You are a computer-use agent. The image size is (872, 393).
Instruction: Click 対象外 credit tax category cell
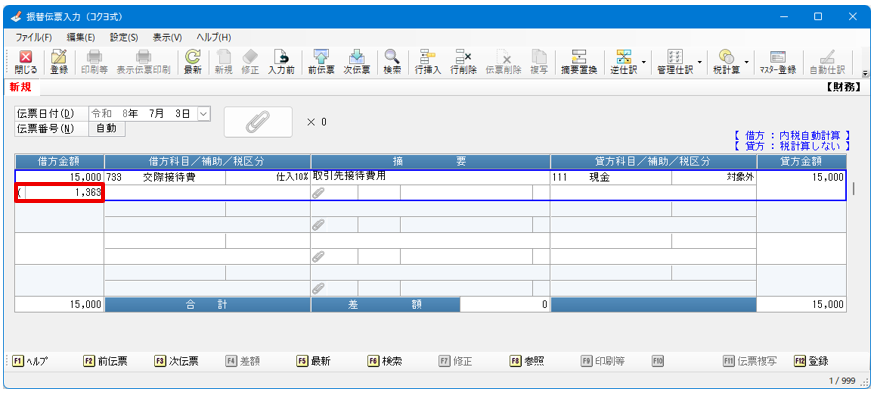click(x=714, y=177)
